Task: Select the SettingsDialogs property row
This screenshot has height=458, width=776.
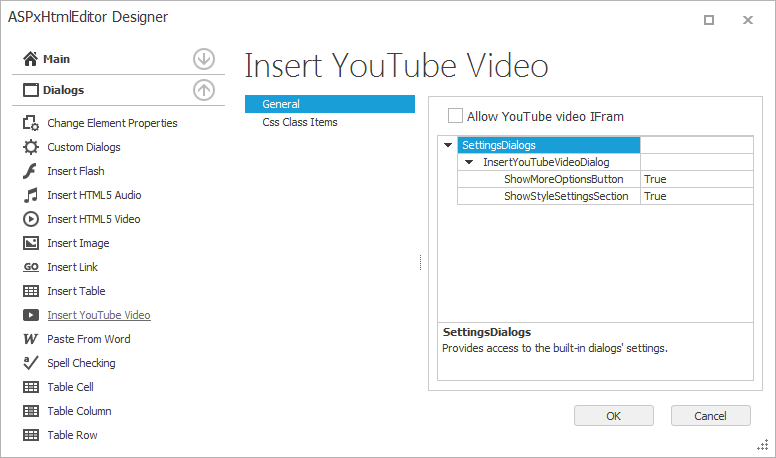Action: coord(549,145)
